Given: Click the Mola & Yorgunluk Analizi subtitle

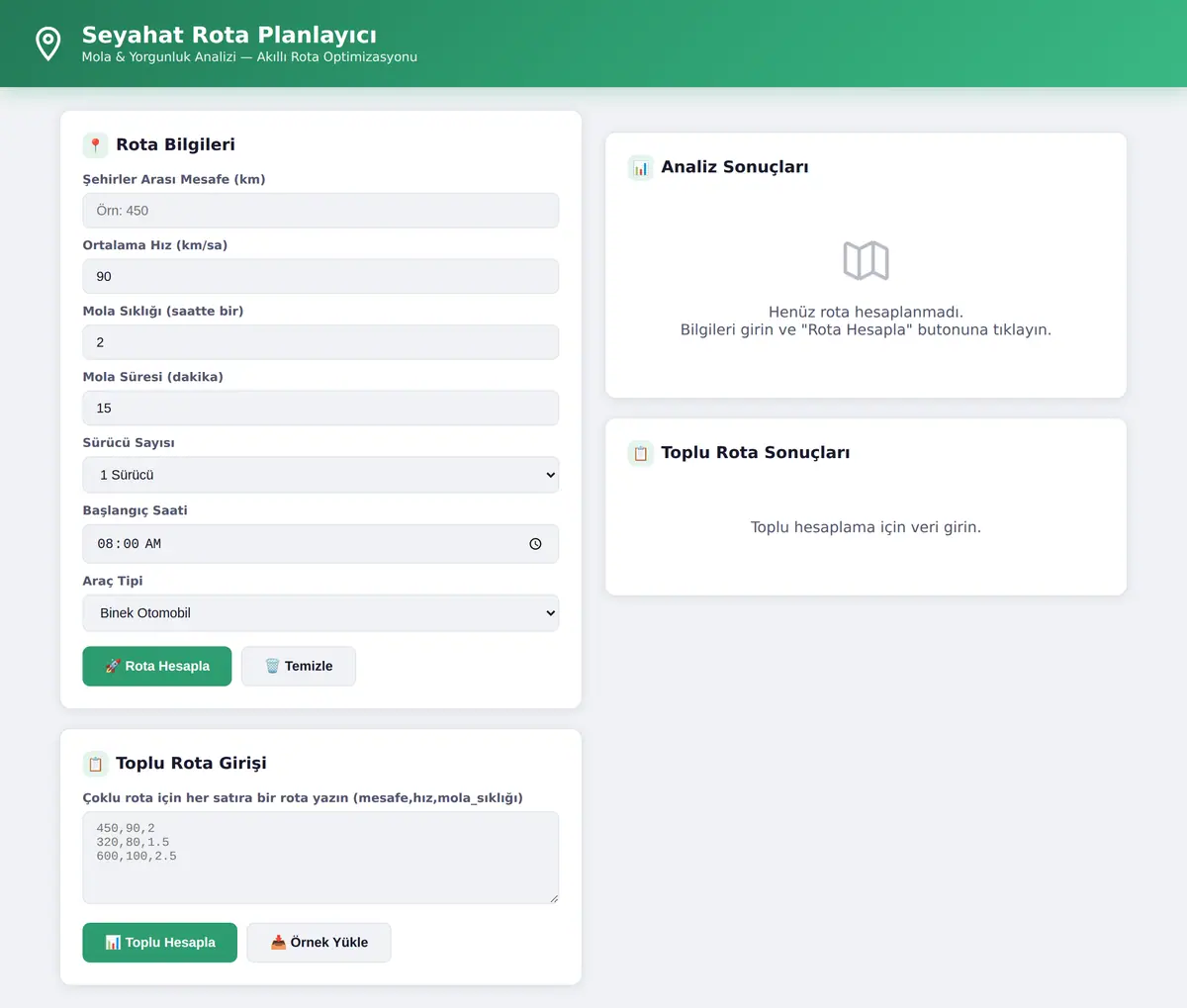Looking at the screenshot, I should pos(249,57).
